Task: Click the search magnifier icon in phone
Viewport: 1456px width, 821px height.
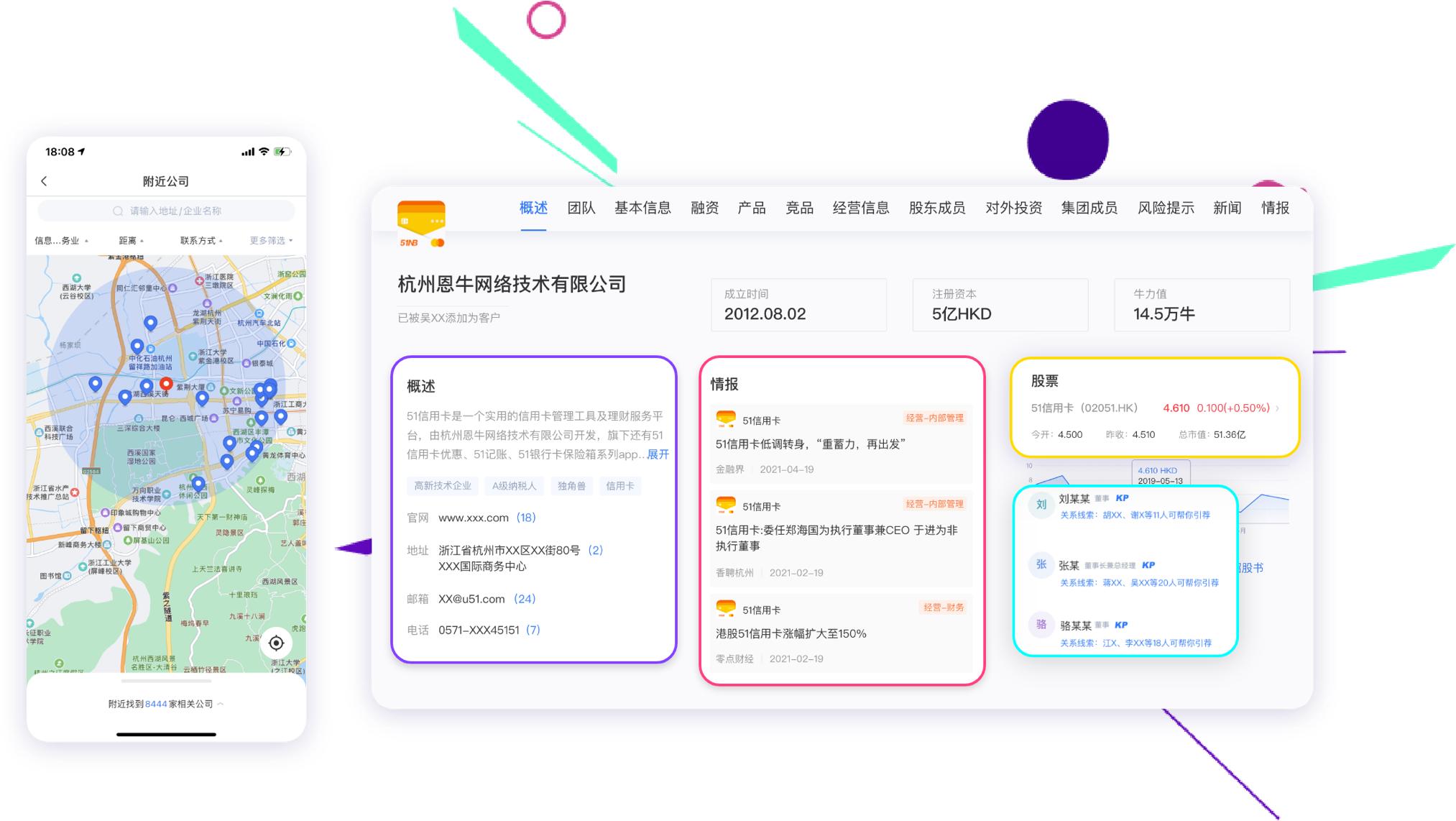Action: [x=118, y=211]
